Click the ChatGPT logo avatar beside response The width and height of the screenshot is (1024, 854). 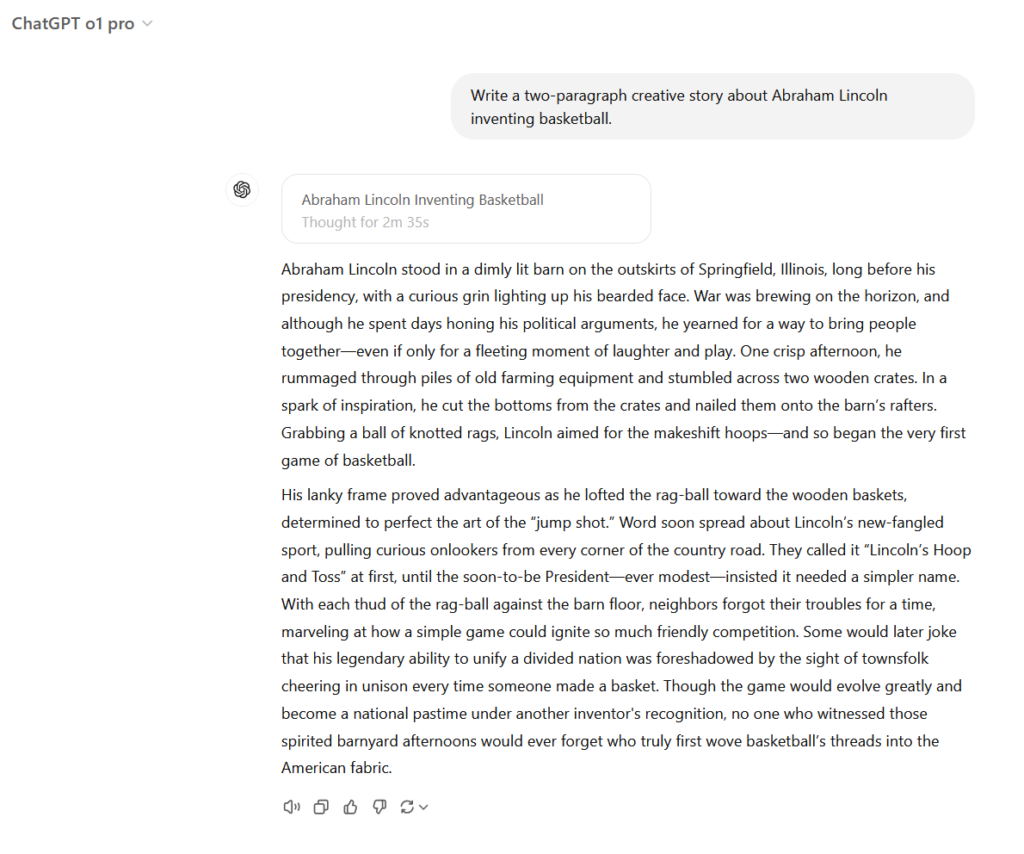point(242,190)
